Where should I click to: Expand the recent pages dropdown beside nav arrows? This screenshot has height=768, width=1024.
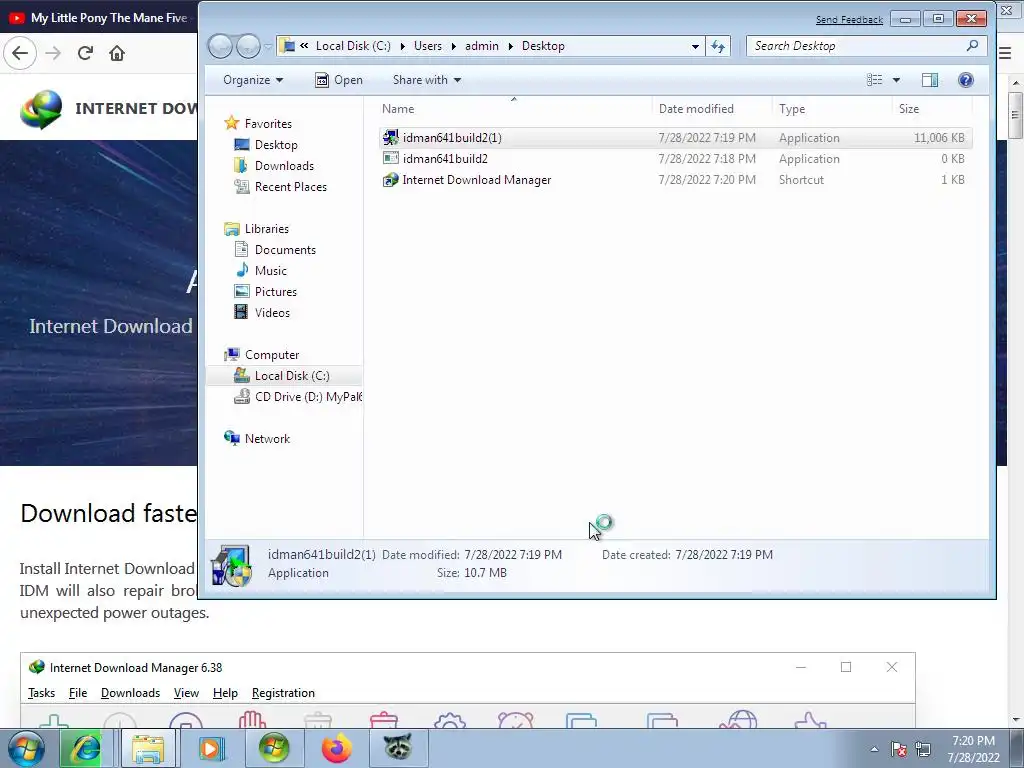[268, 46]
